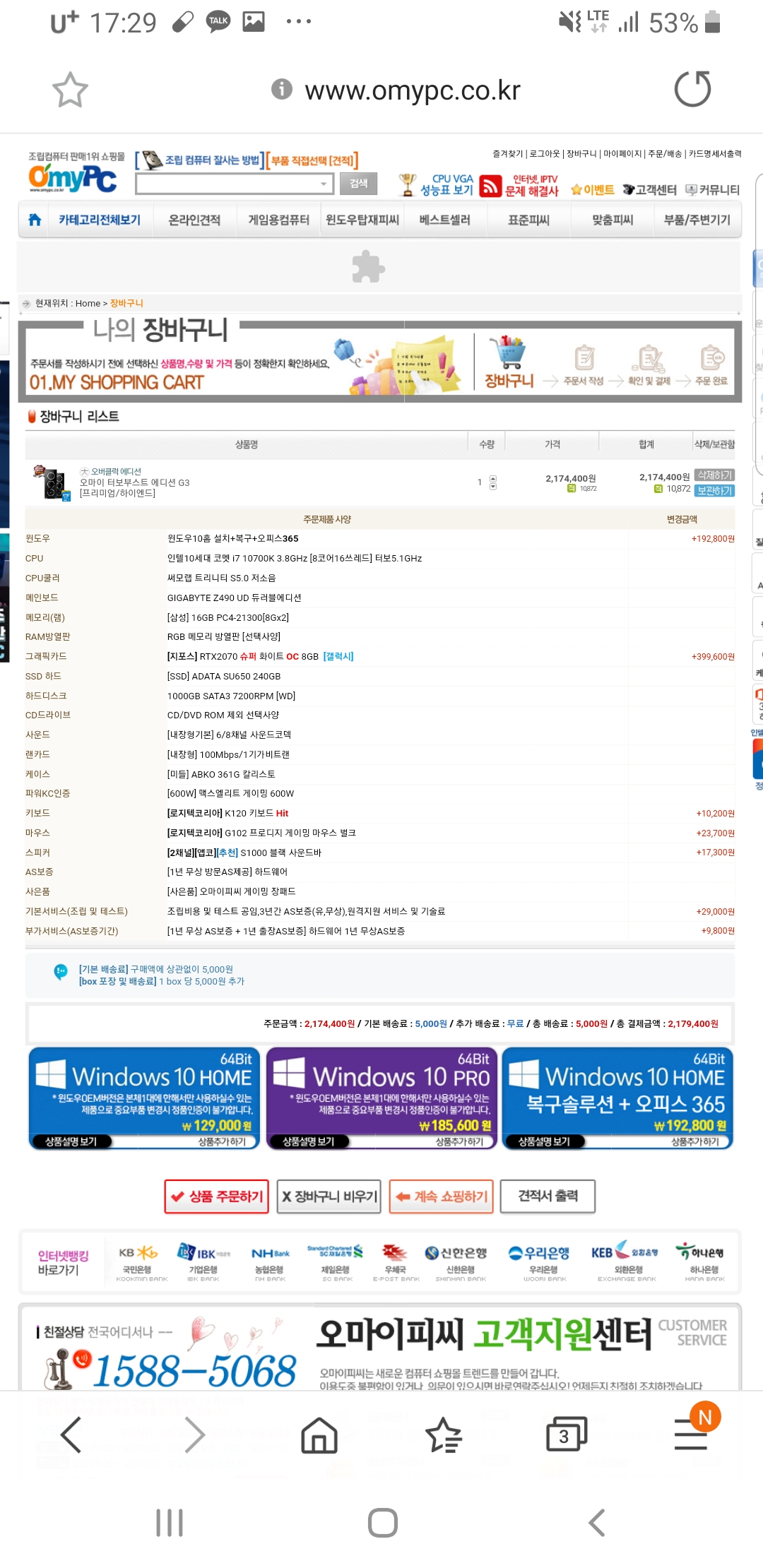The height and width of the screenshot is (1568, 763).
Task: Click 견적서 출력 button
Action: (548, 1196)
